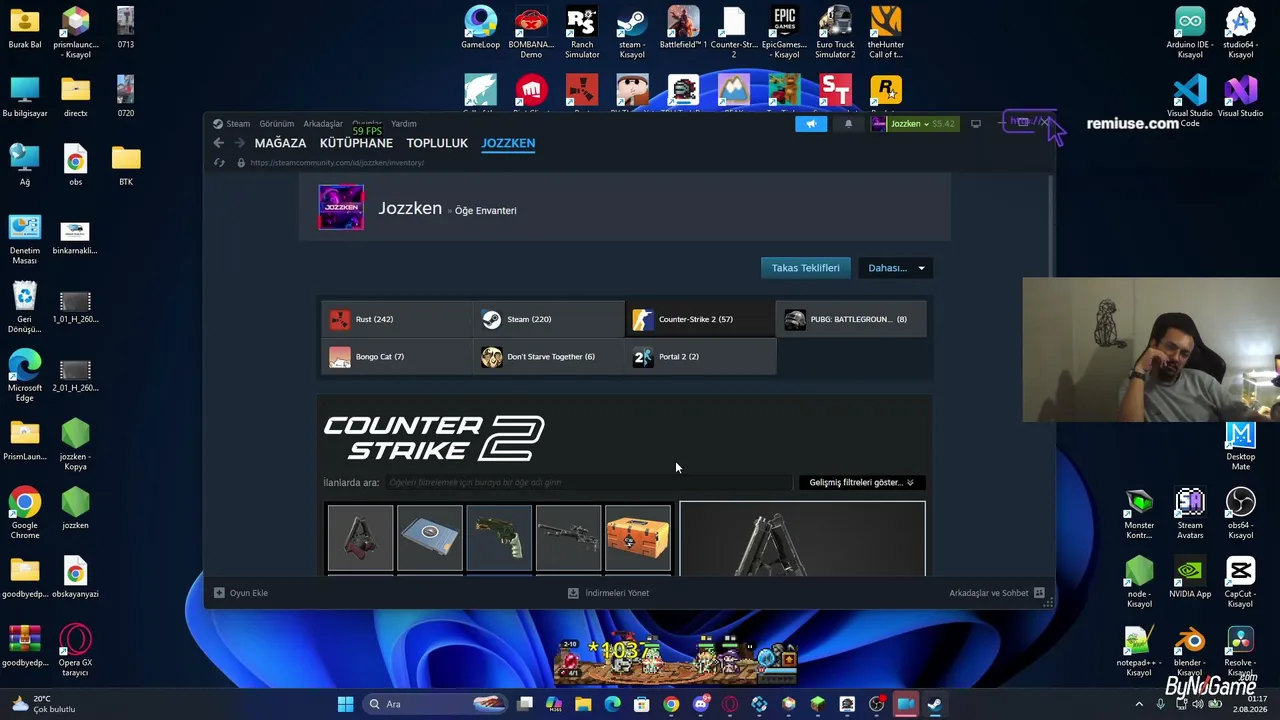Select the green revolver inventory item

point(499,538)
